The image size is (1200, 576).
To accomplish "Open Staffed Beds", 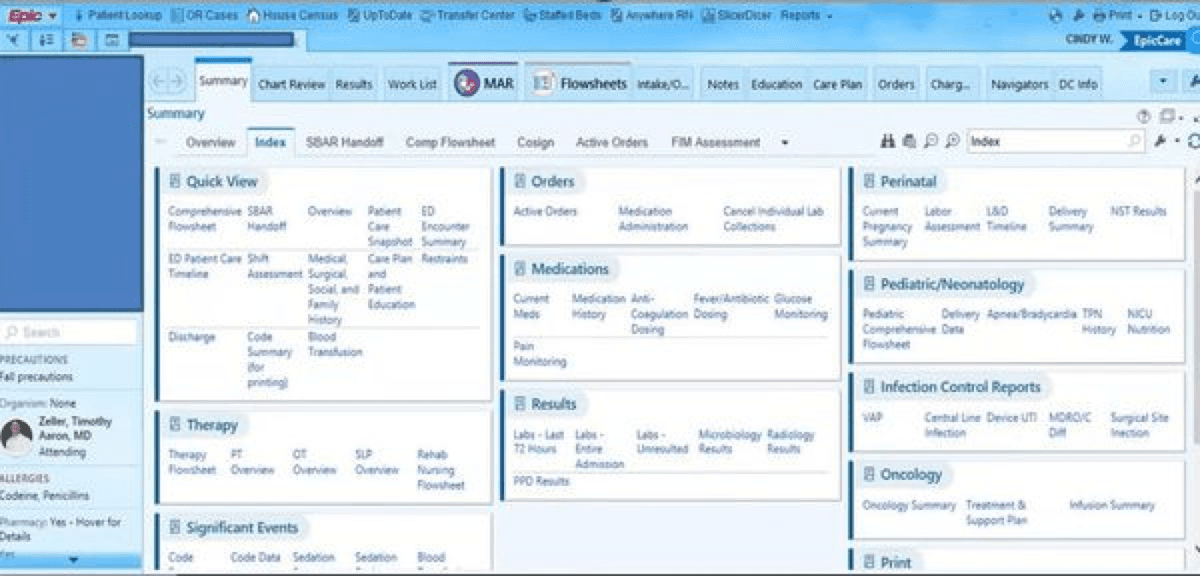I will pyautogui.click(x=563, y=16).
